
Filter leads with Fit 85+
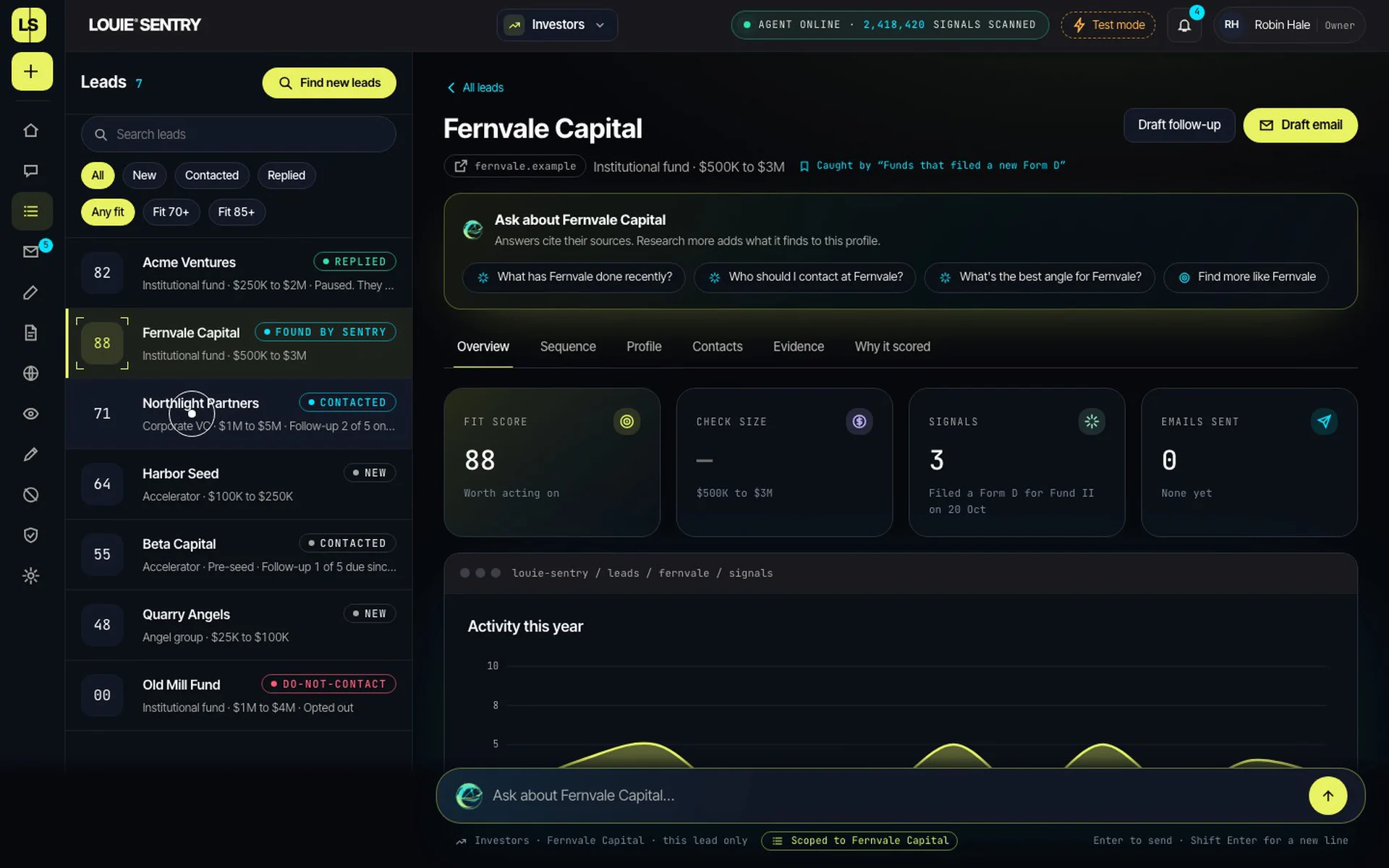[236, 212]
